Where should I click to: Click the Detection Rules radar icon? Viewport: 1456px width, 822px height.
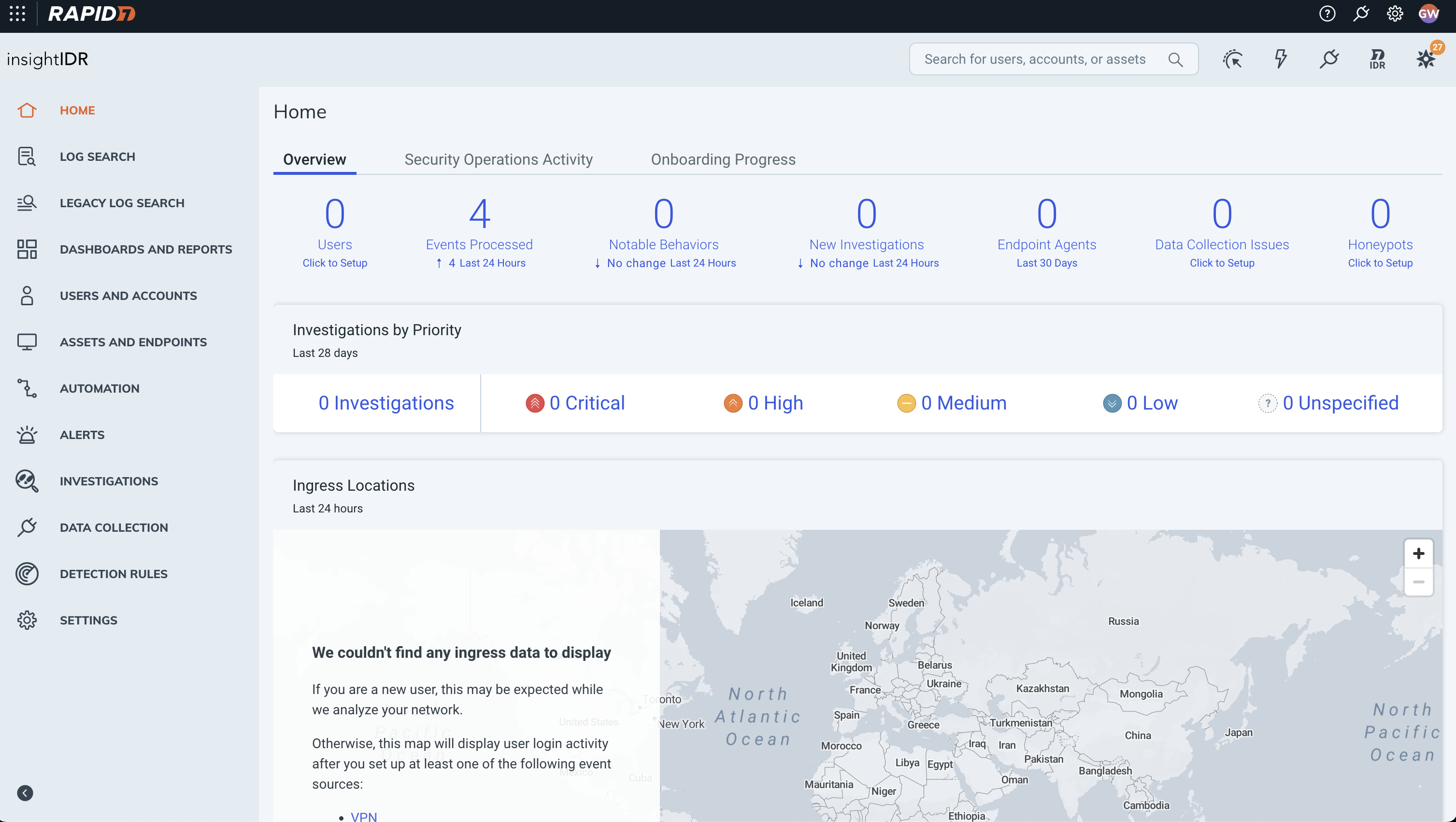27,573
